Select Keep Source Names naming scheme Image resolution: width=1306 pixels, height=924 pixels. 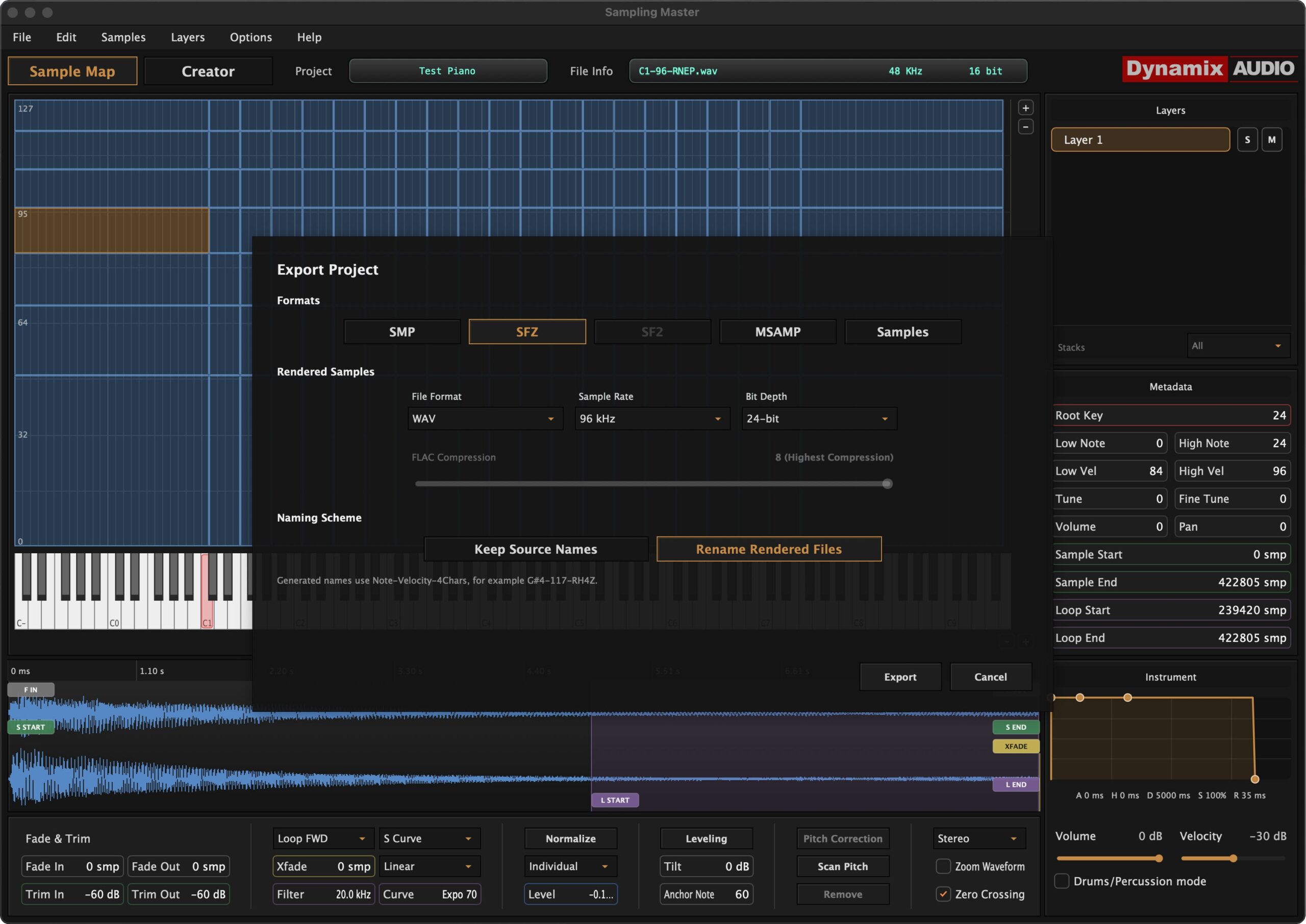536,549
